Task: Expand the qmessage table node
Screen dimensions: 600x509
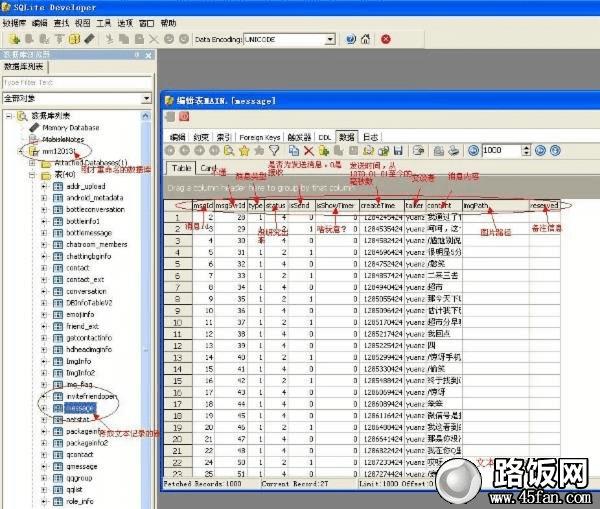Action: tap(44, 467)
